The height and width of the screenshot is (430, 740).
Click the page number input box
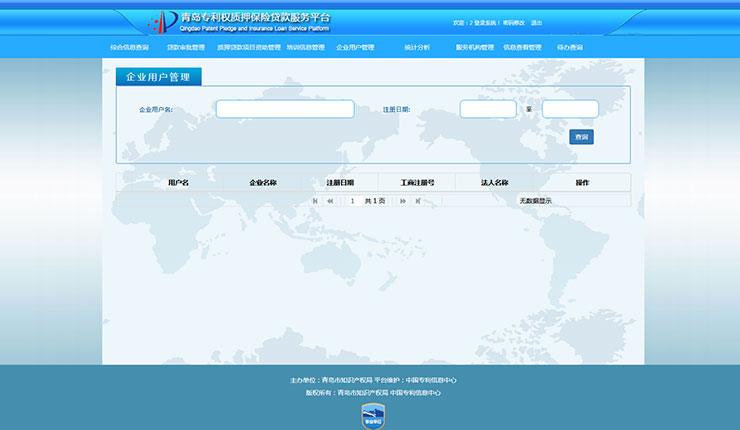pos(352,201)
